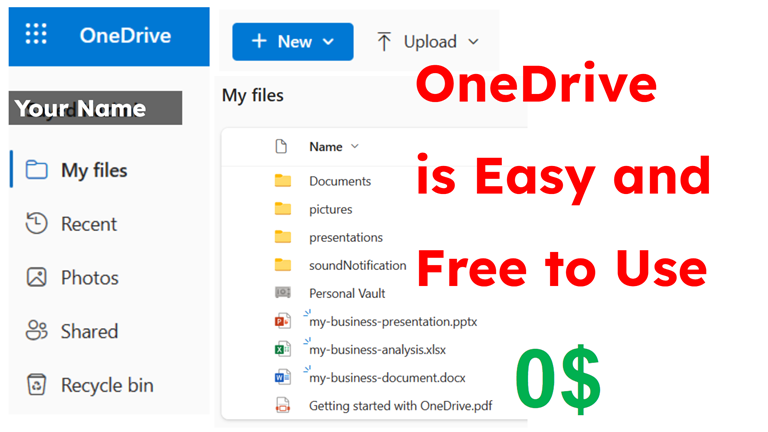Screen dimensions: 768x432
Task: Click the plus icon on New
Action: click(259, 41)
